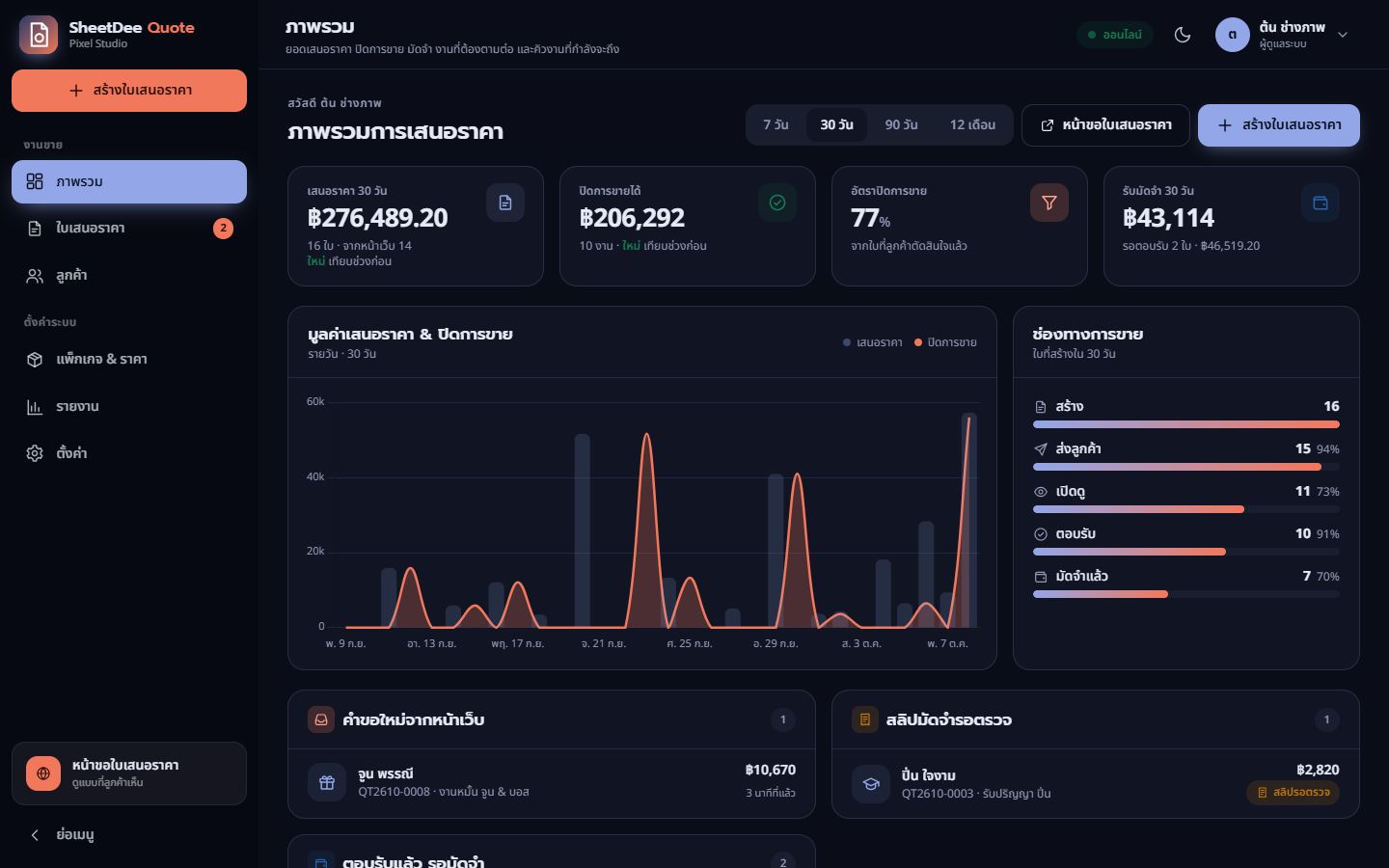
Task: Go to แพ็กเกจ & ราคา section
Action: click(x=129, y=359)
